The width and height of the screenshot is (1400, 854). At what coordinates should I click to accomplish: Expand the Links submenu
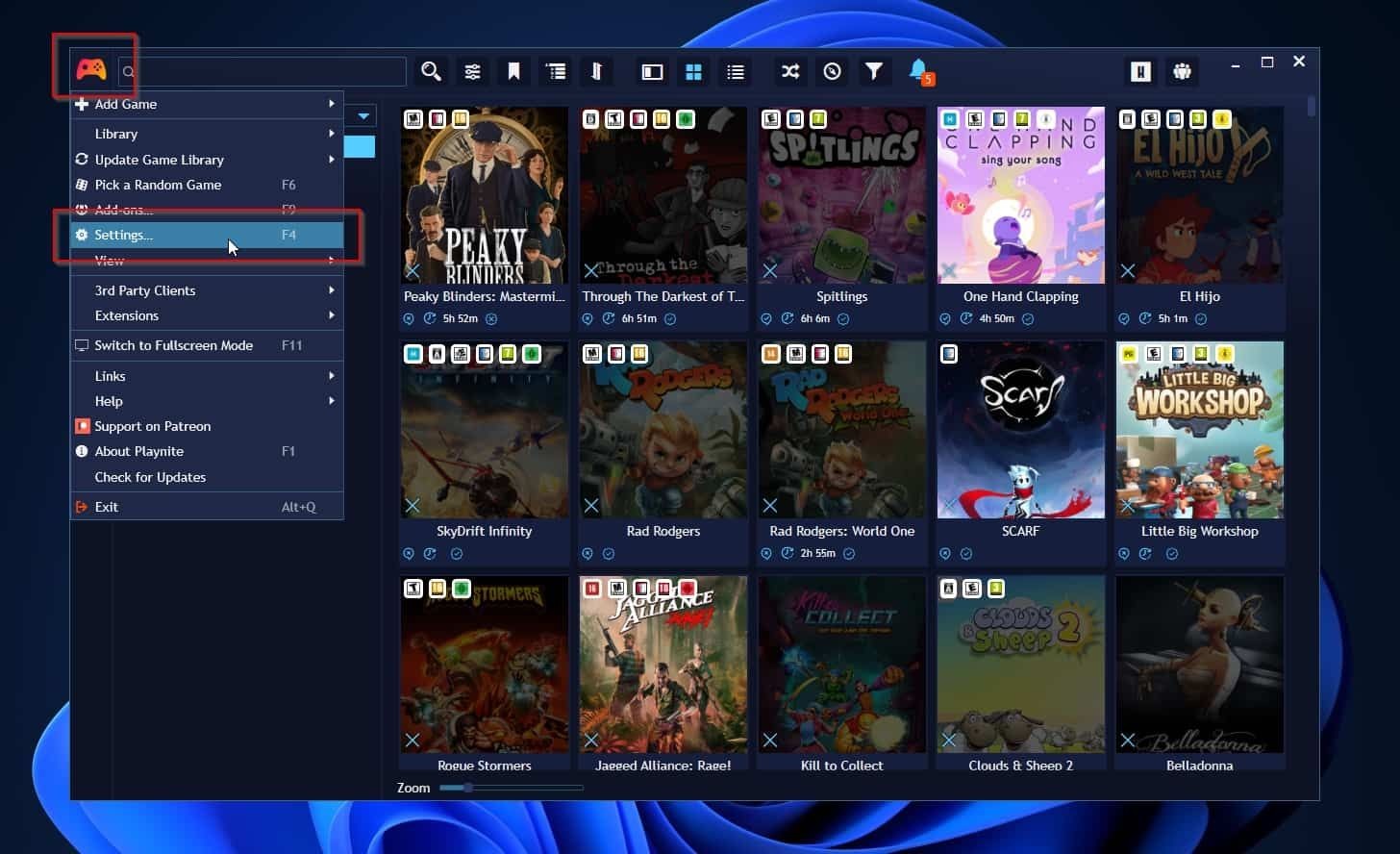[x=207, y=376]
